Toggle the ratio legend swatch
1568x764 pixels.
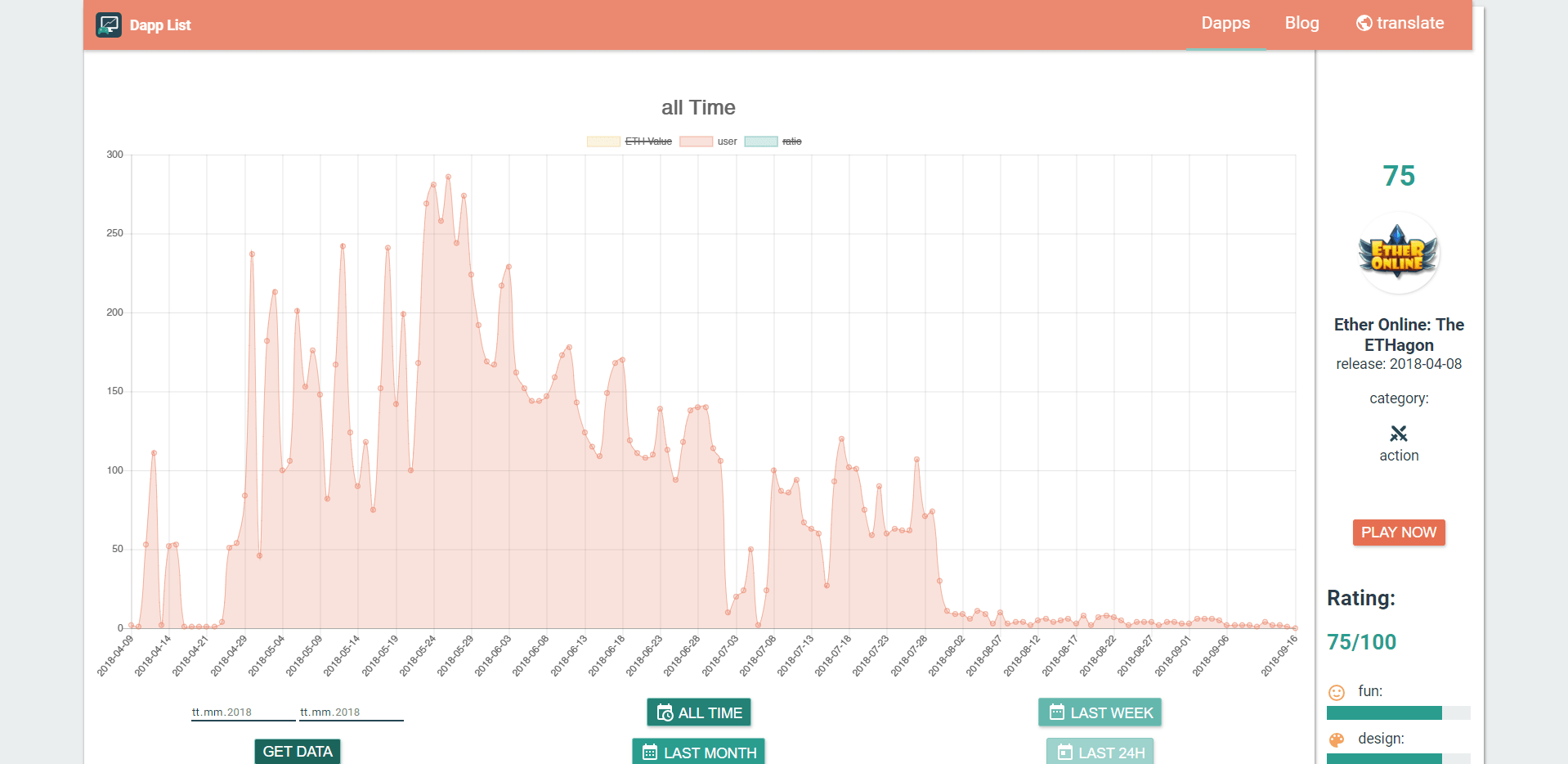pyautogui.click(x=761, y=142)
